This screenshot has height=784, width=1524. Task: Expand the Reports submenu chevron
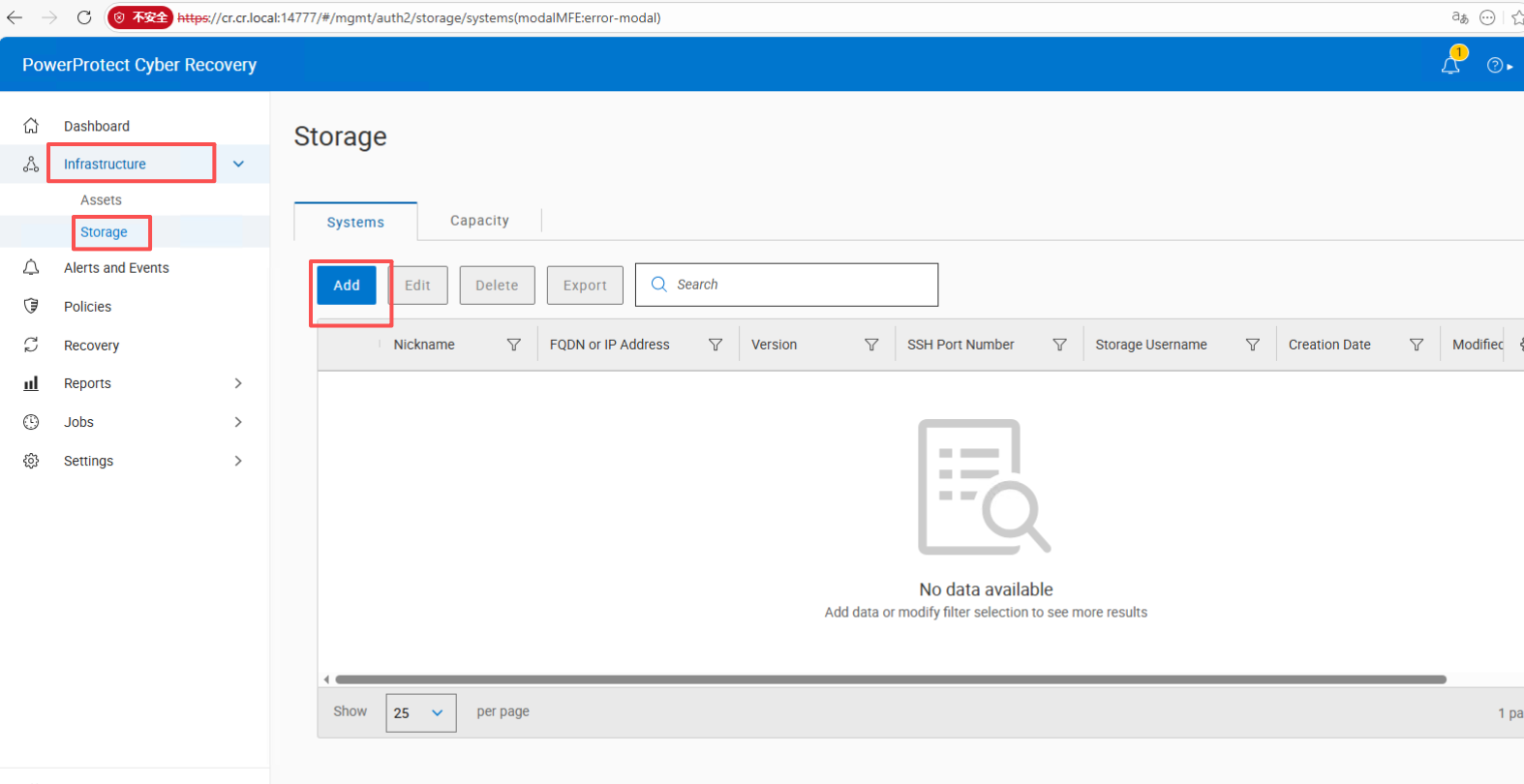click(x=238, y=383)
